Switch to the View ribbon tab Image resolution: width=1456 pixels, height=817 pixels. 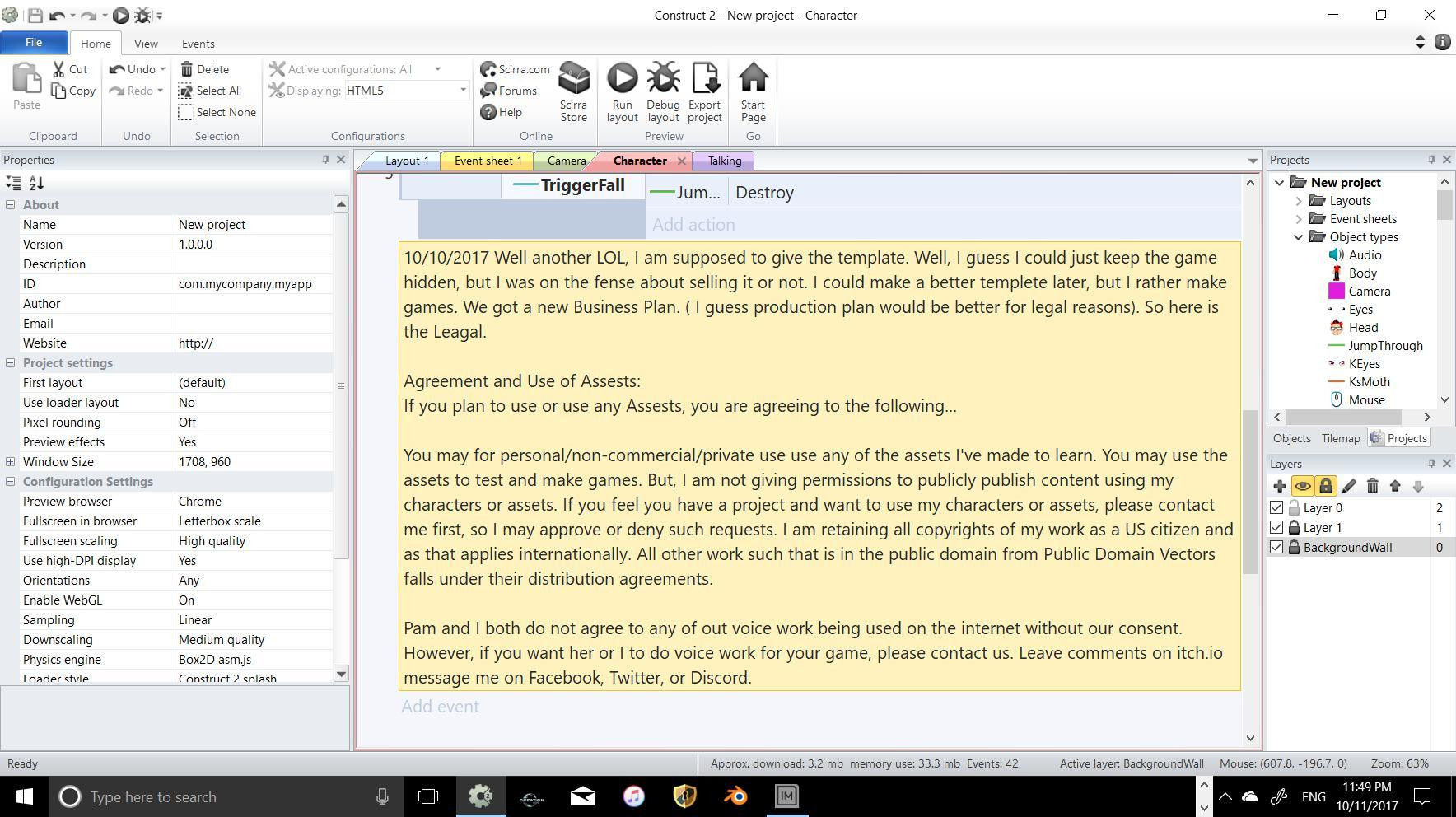click(x=146, y=44)
